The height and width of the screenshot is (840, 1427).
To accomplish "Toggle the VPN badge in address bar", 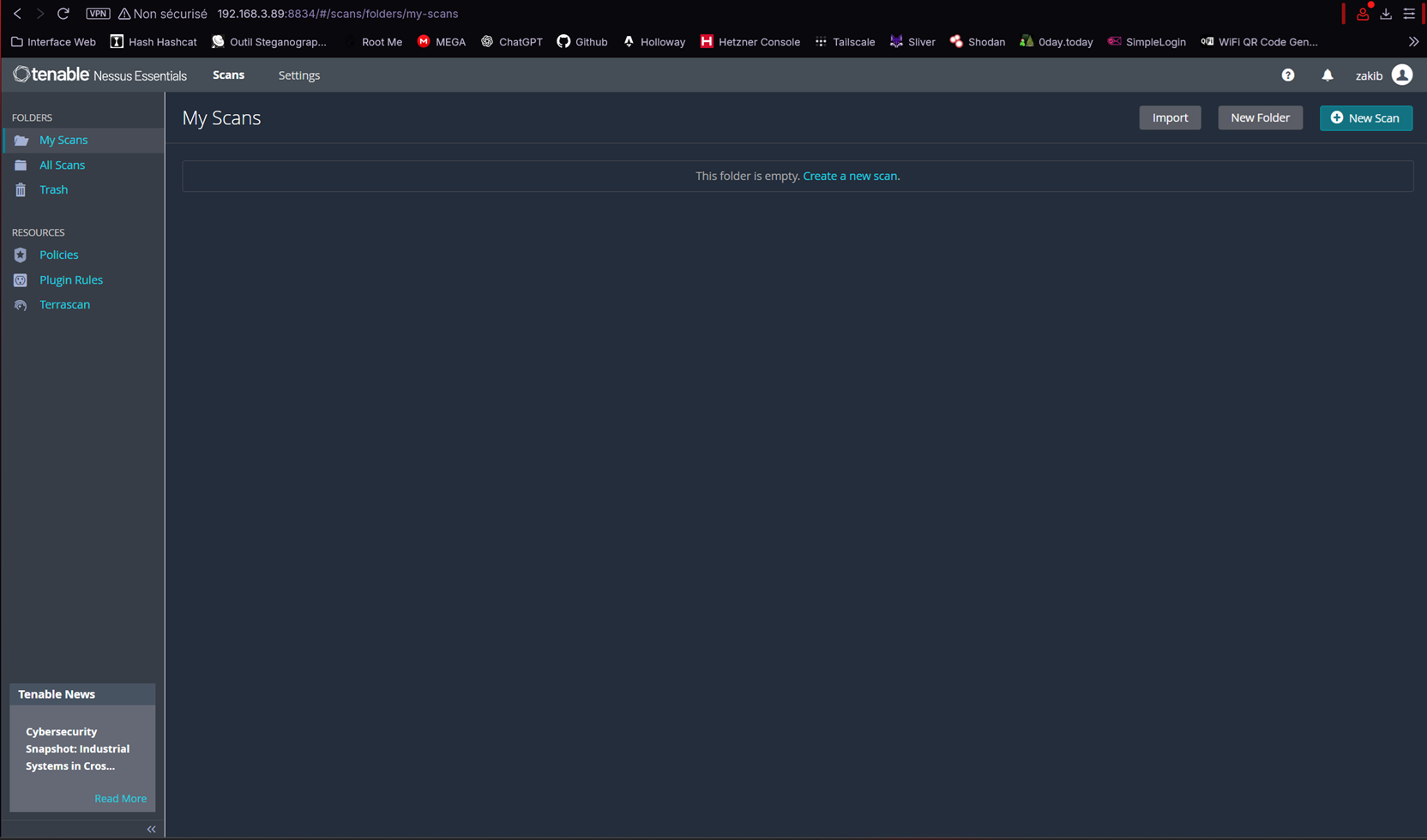I will pyautogui.click(x=97, y=14).
